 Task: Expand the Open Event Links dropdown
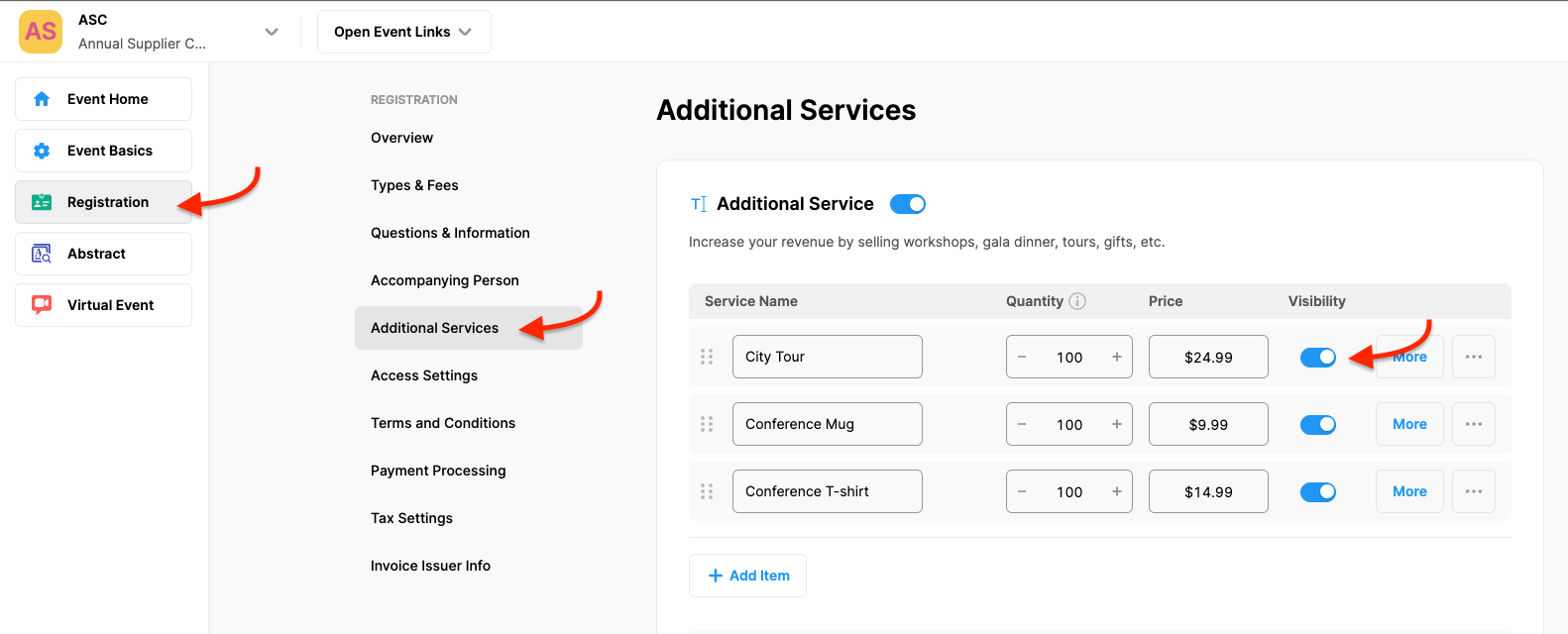point(403,32)
